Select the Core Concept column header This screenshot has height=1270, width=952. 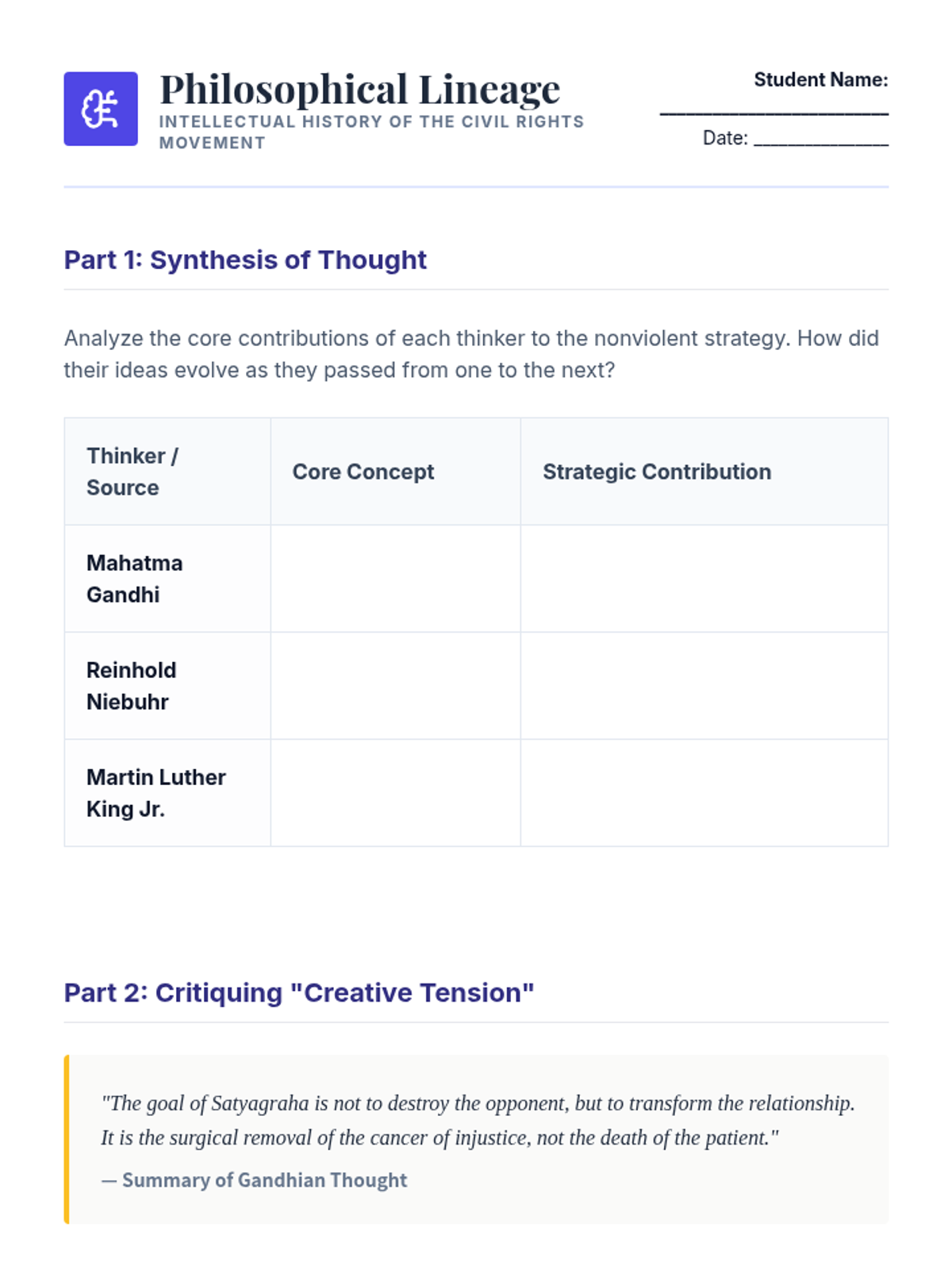point(395,471)
